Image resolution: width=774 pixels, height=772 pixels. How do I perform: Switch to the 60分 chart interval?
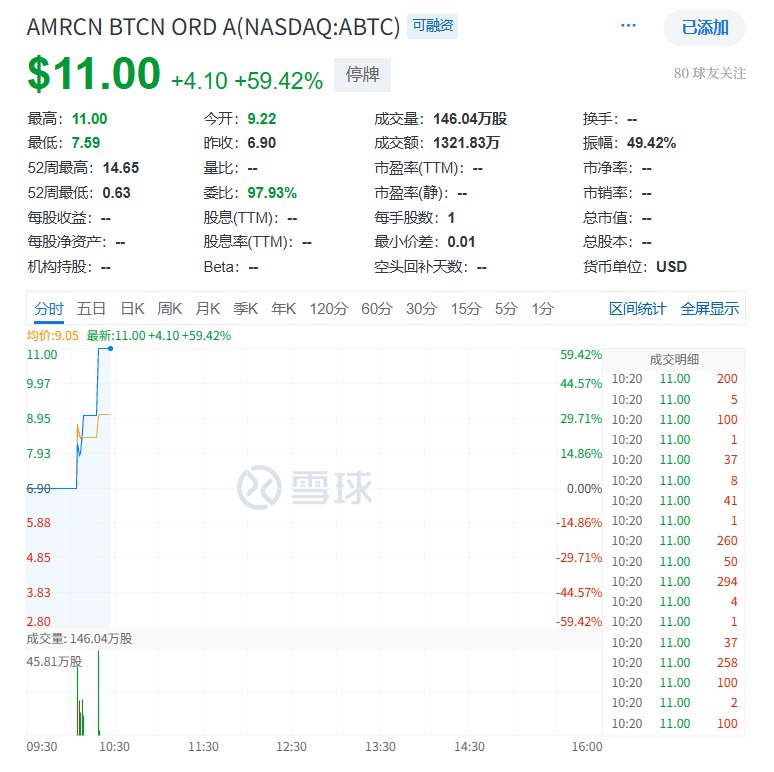pyautogui.click(x=377, y=309)
